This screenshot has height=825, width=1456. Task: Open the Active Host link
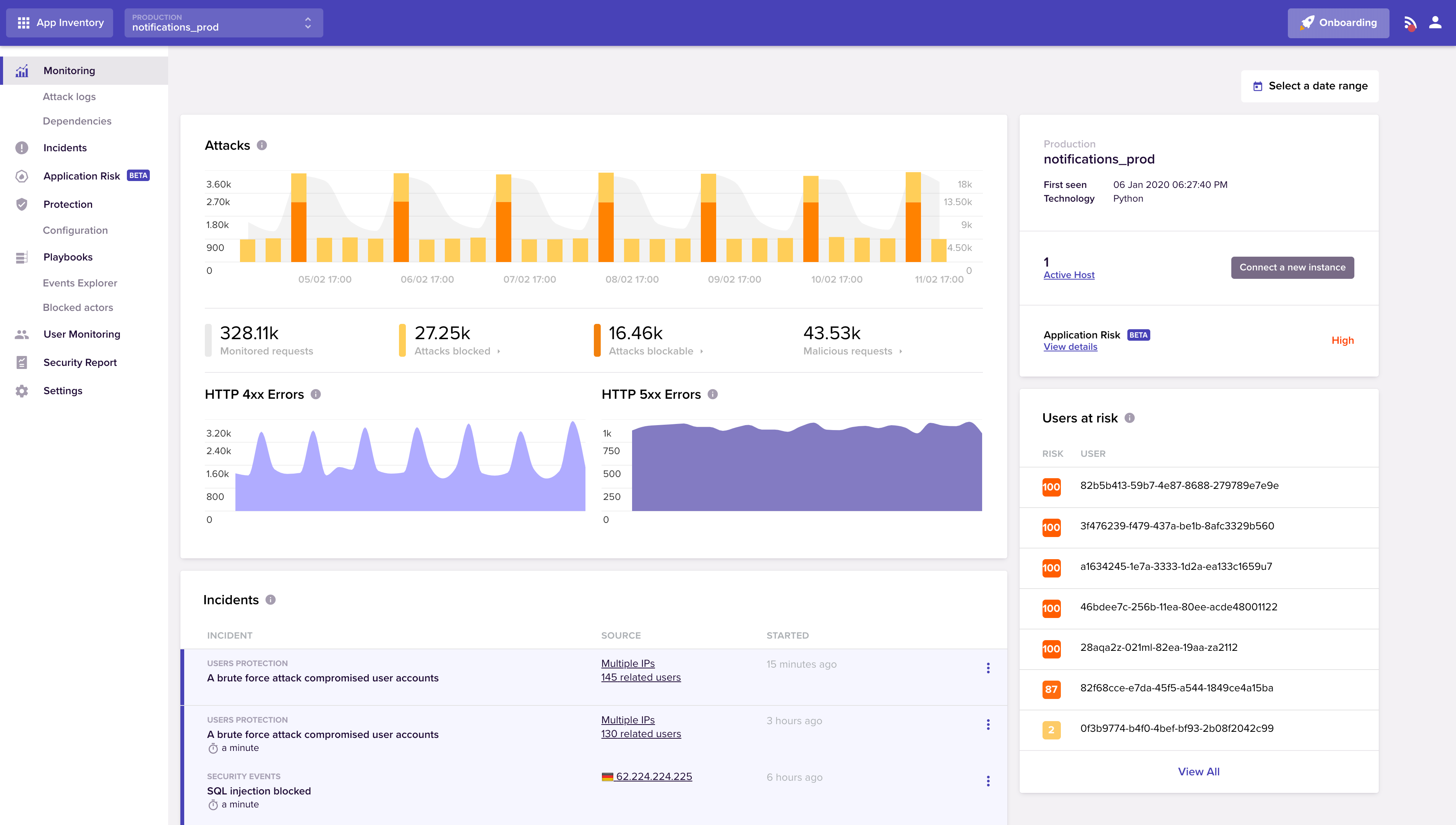tap(1069, 275)
